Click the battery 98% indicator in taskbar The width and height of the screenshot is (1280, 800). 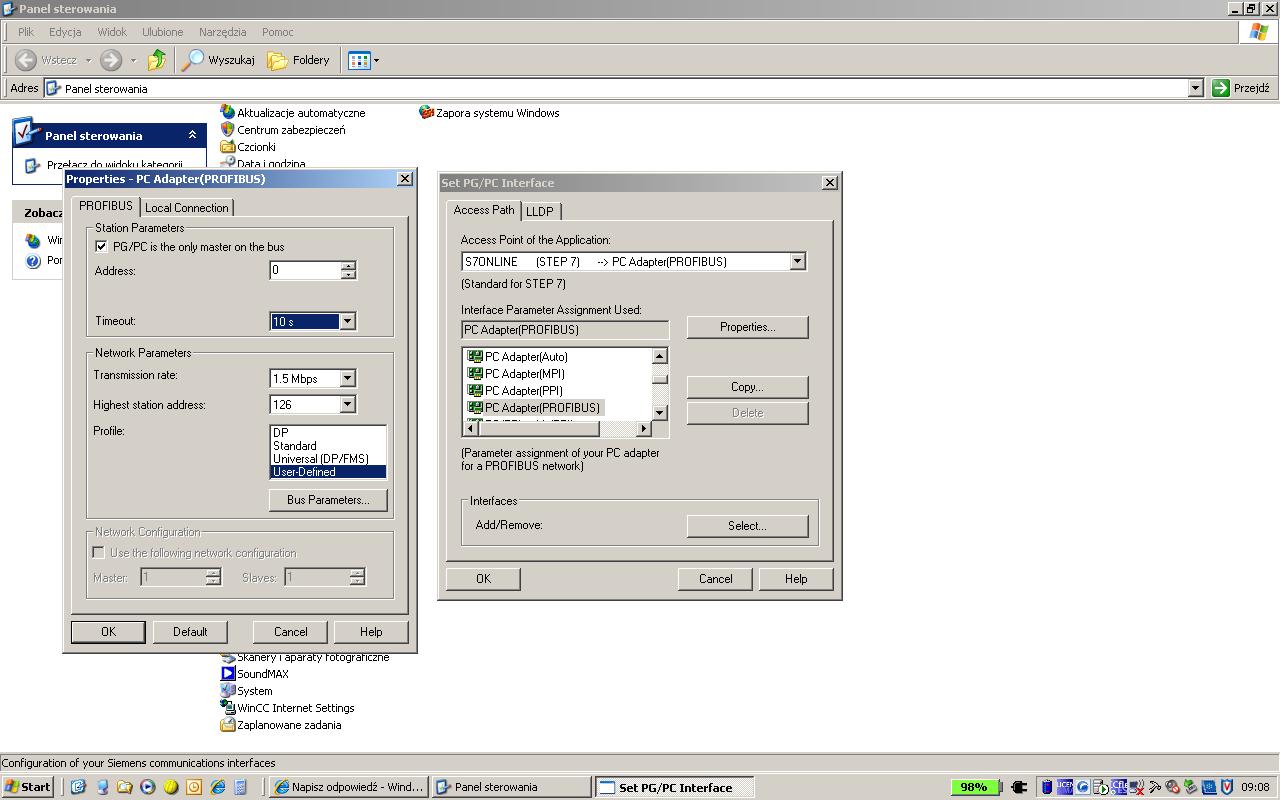pyautogui.click(x=974, y=787)
